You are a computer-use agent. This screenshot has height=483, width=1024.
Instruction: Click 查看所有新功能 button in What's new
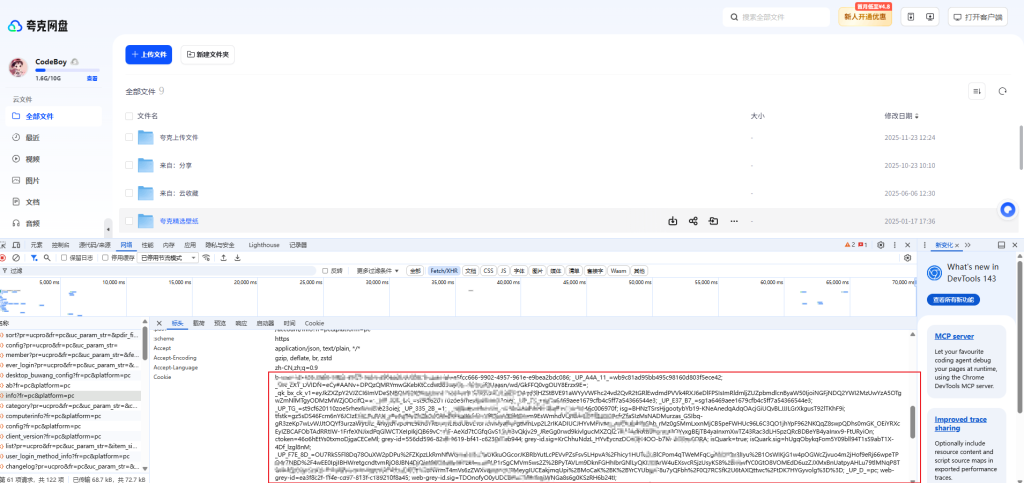953,300
